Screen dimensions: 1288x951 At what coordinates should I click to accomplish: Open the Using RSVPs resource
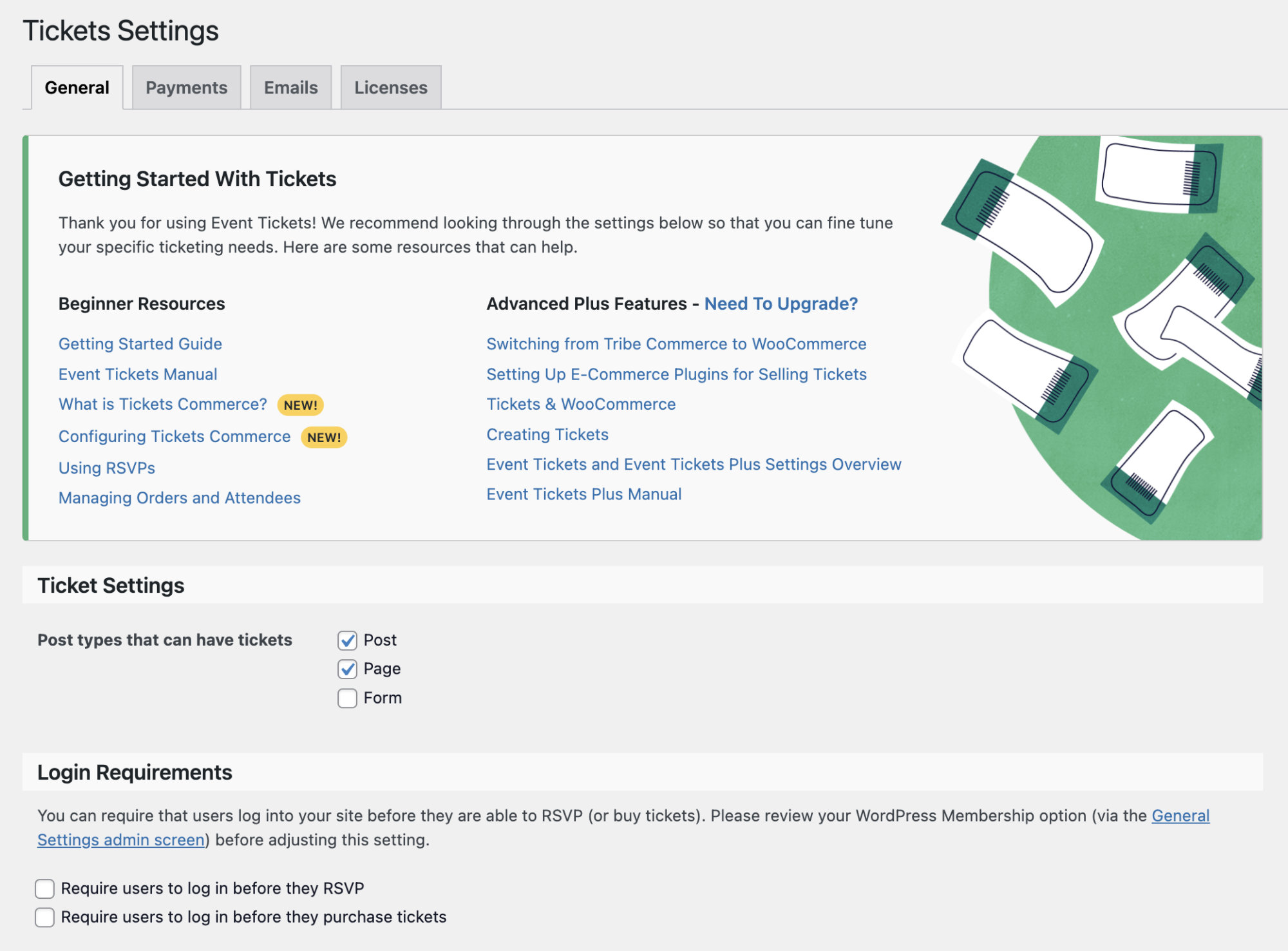click(x=106, y=468)
